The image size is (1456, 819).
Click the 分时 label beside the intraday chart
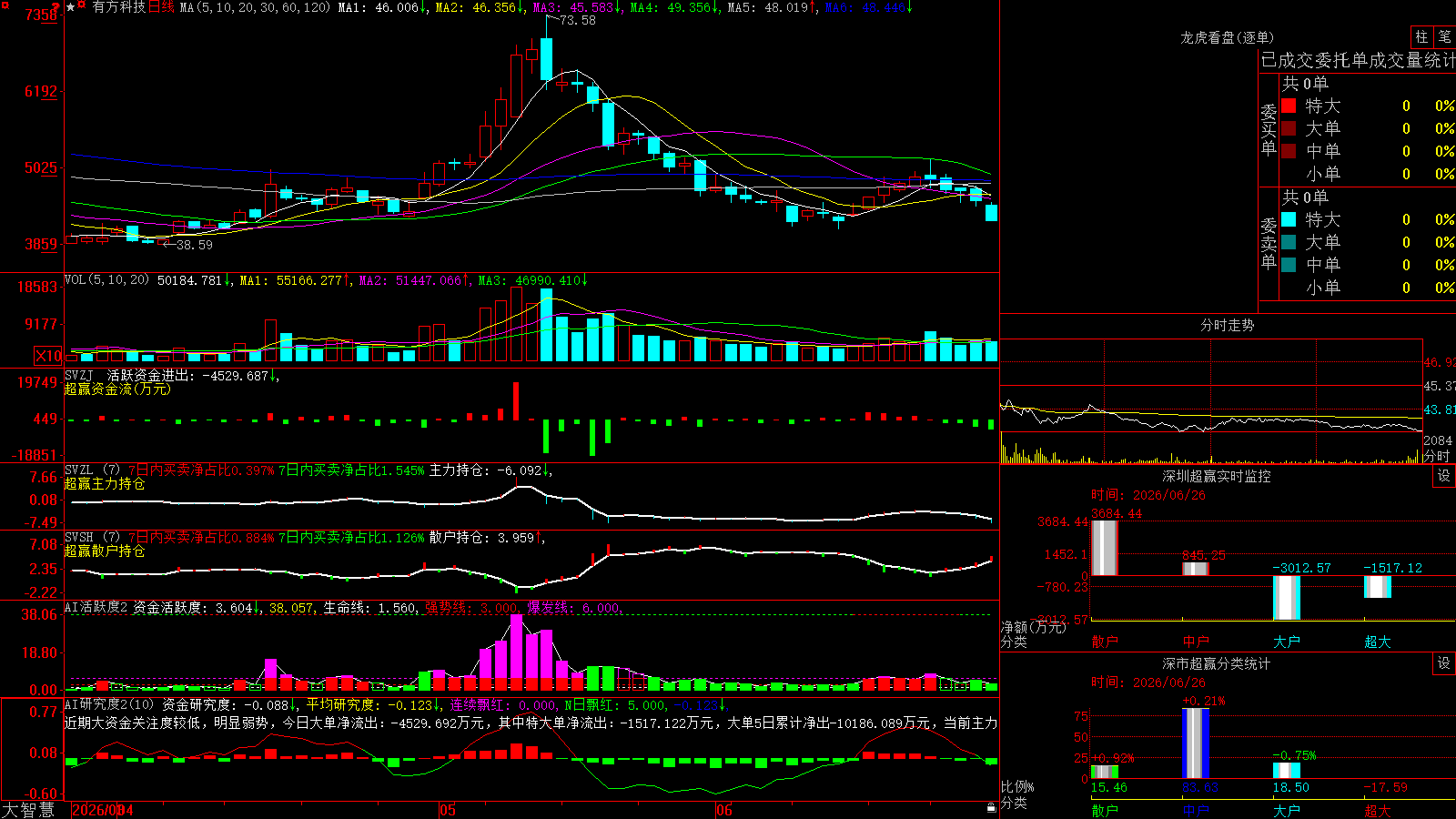pos(1437,456)
